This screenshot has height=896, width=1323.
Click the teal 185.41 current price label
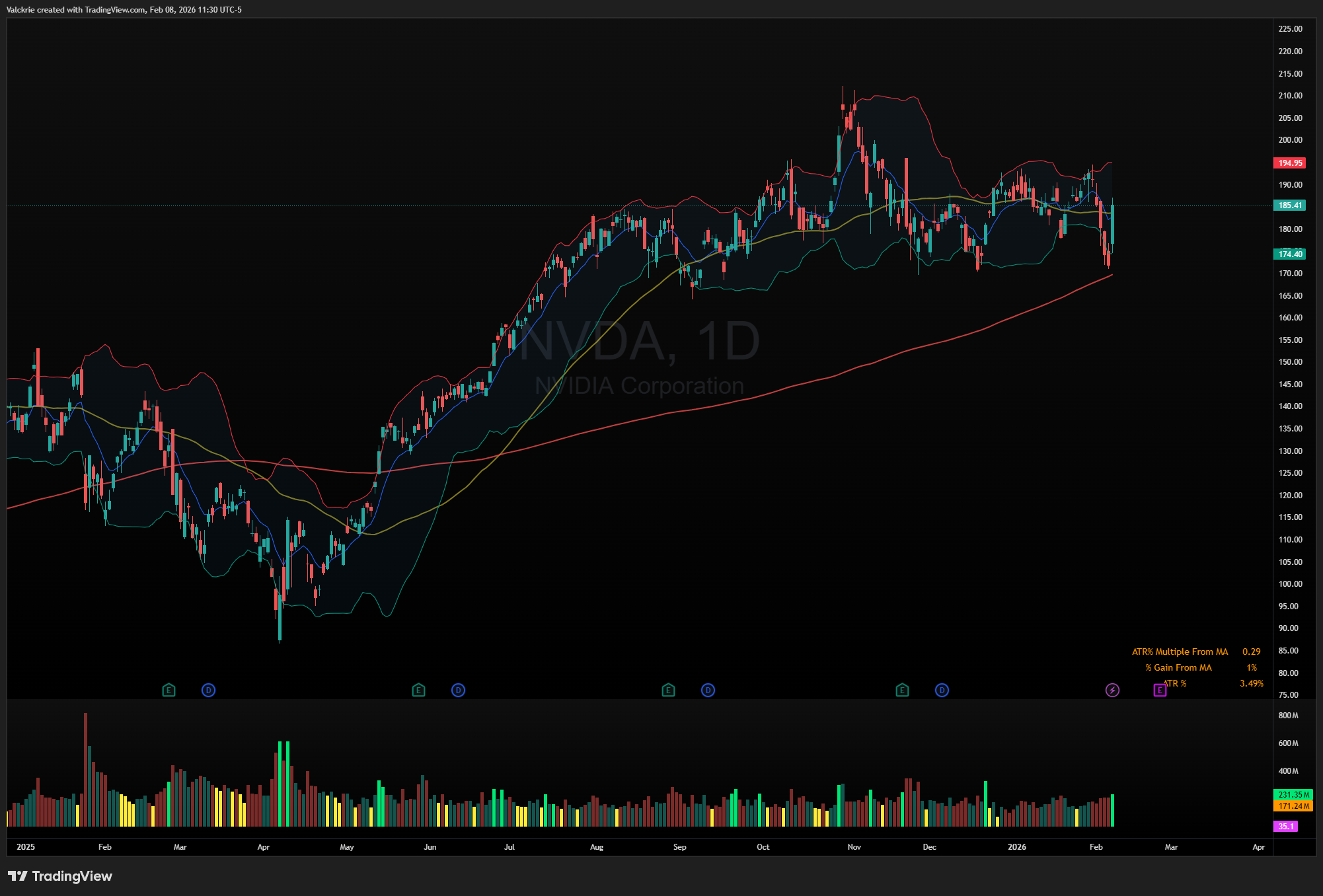(1289, 205)
